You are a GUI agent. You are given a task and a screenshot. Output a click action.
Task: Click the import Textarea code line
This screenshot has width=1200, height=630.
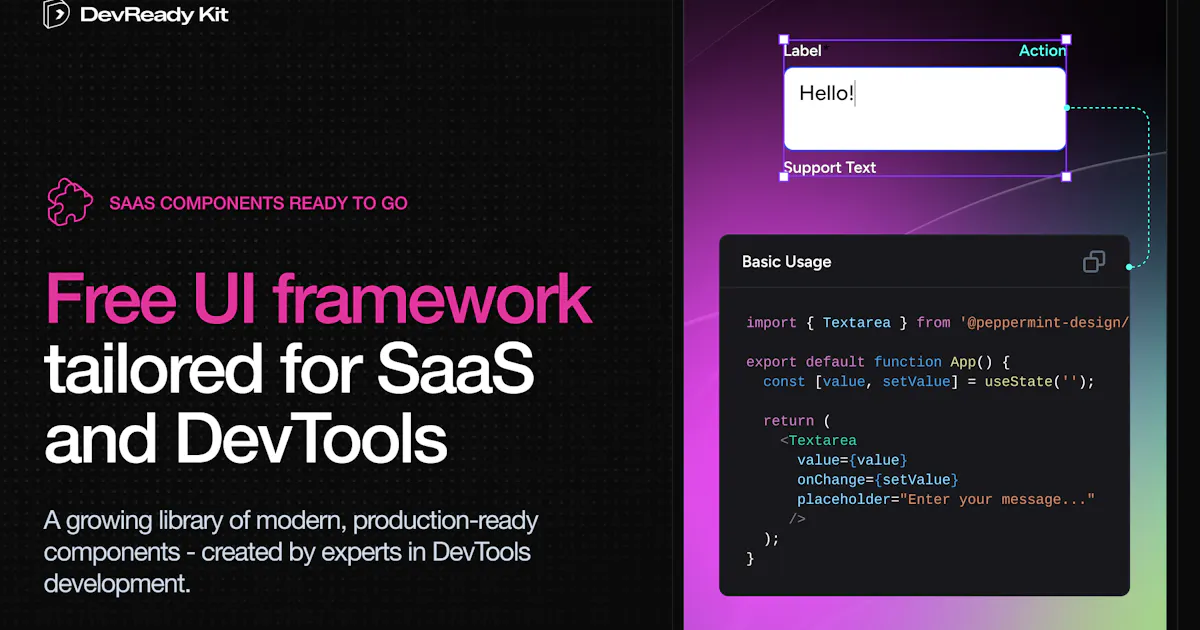point(938,322)
